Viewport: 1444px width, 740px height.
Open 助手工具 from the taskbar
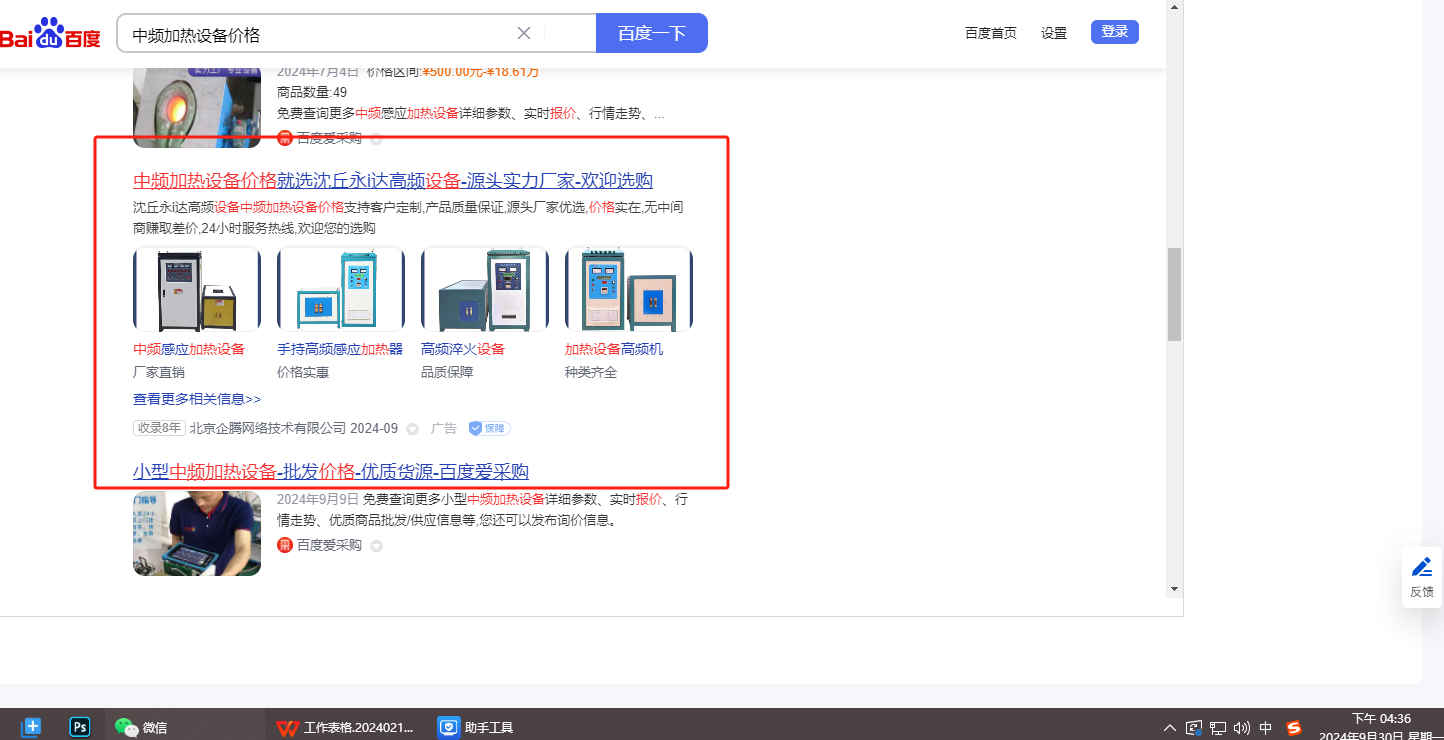point(476,727)
